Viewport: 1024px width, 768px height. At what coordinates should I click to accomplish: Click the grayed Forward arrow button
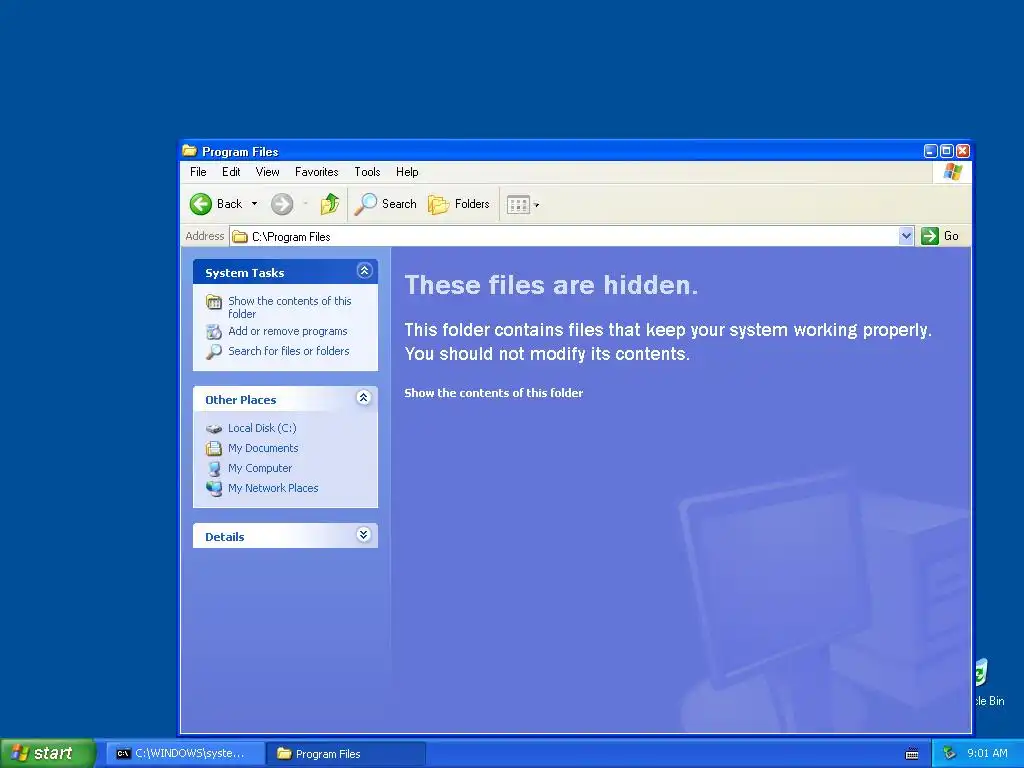click(x=282, y=204)
